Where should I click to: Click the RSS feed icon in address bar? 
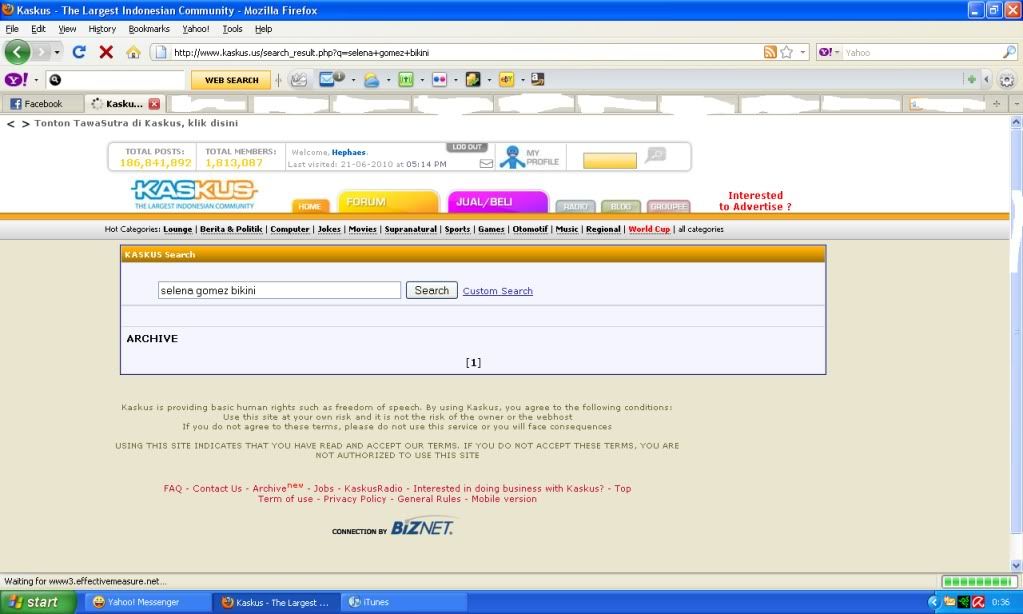point(770,52)
